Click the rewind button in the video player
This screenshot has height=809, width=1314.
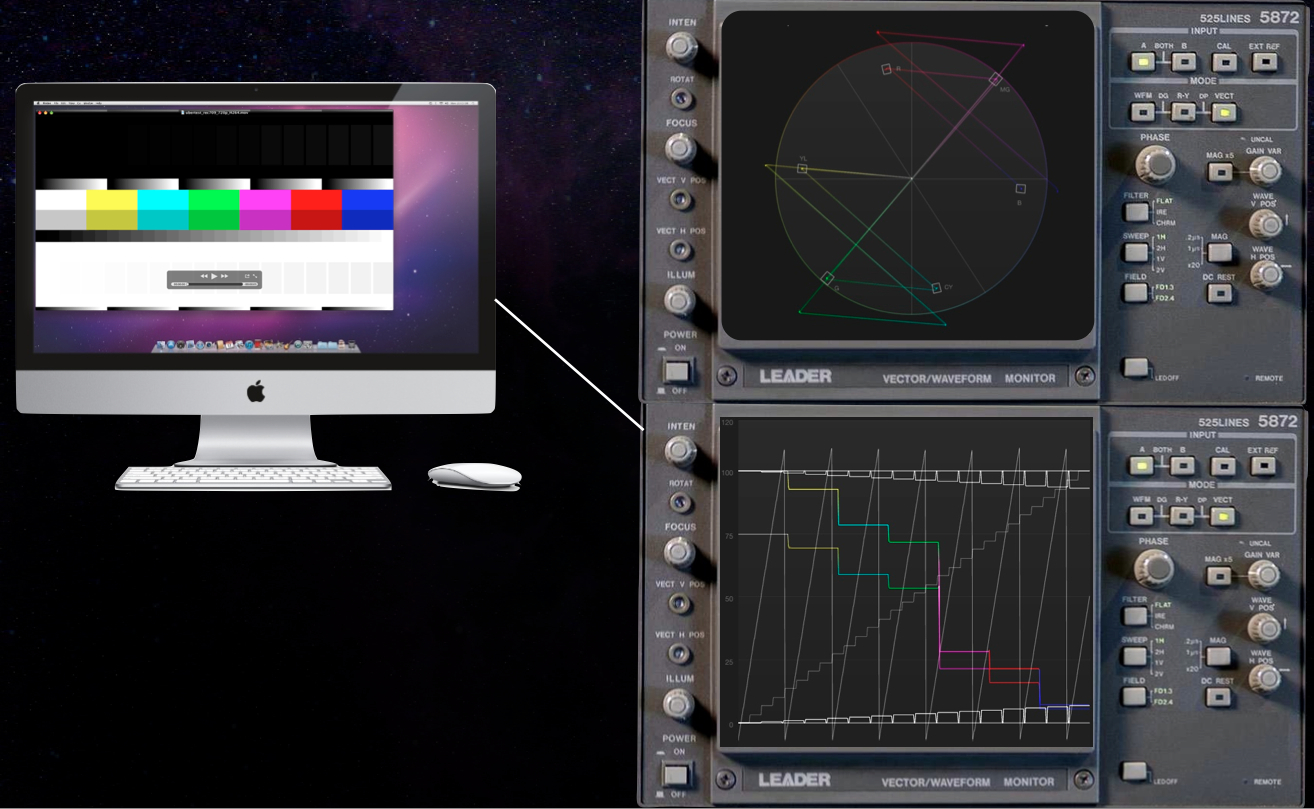[x=204, y=275]
